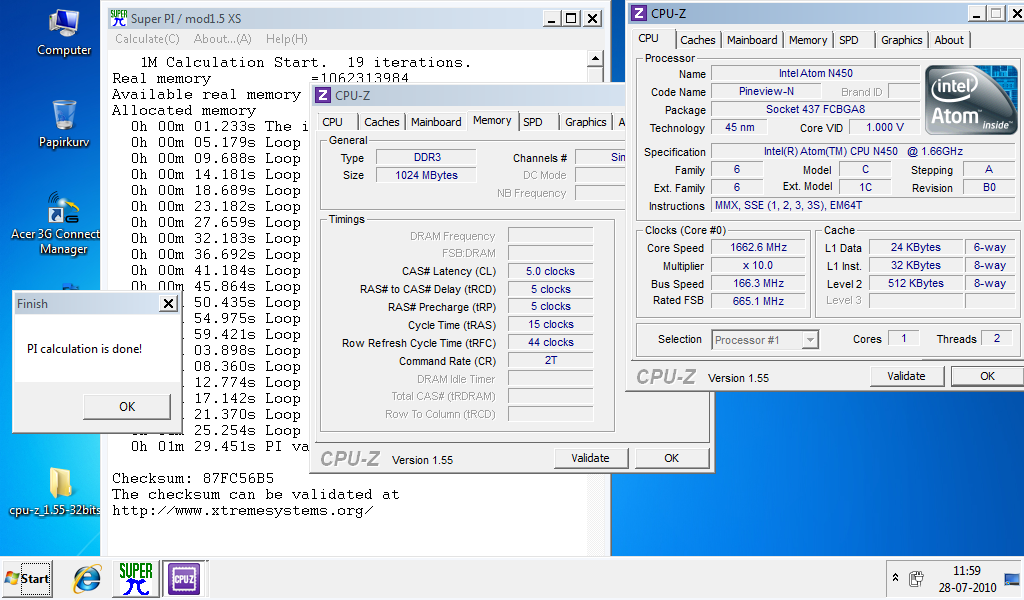1024x600 pixels.
Task: Click the show desktop tray icon
Action: (1012, 579)
